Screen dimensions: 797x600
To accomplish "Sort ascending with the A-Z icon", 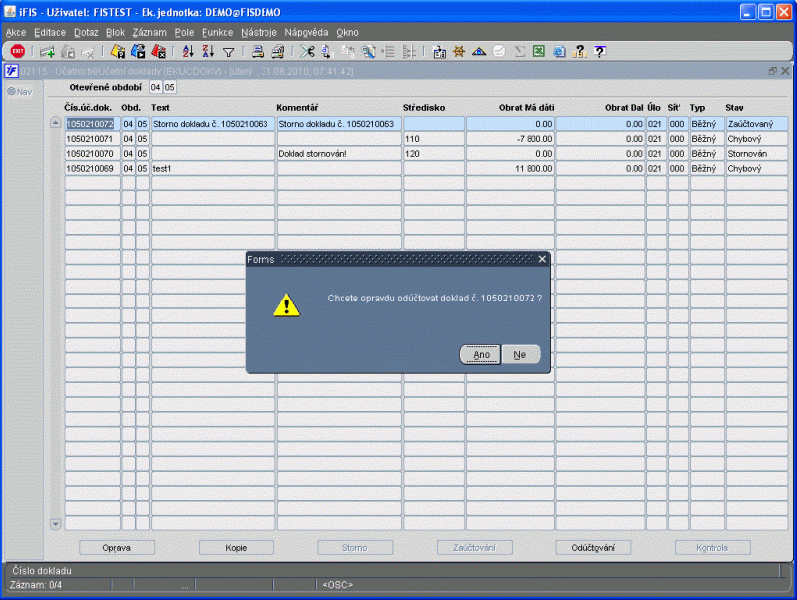I will 188,51.
